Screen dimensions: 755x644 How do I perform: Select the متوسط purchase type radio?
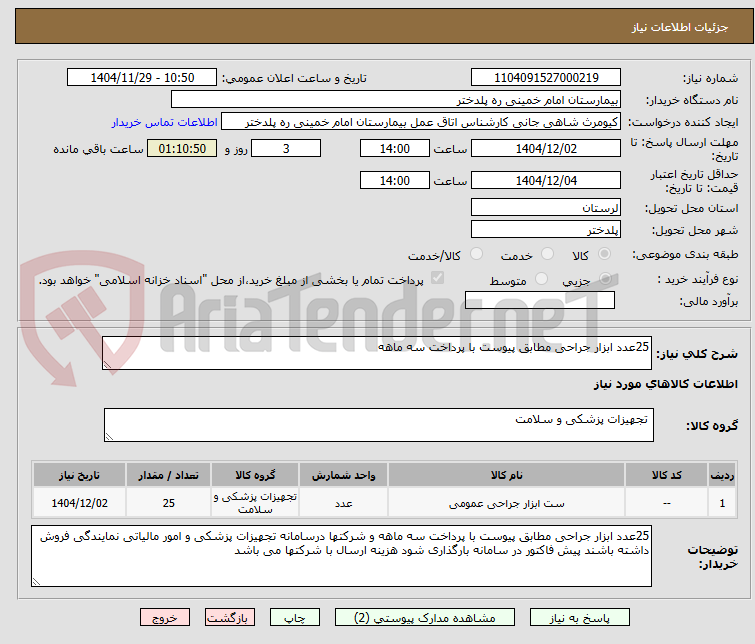(x=542, y=278)
